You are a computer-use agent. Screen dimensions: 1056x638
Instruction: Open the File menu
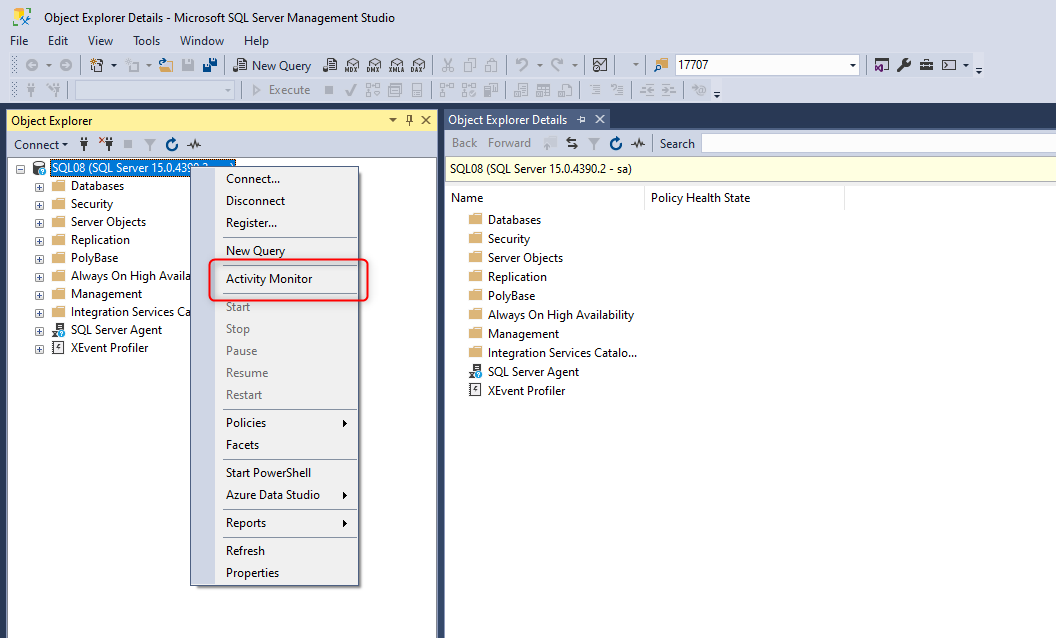coord(20,40)
